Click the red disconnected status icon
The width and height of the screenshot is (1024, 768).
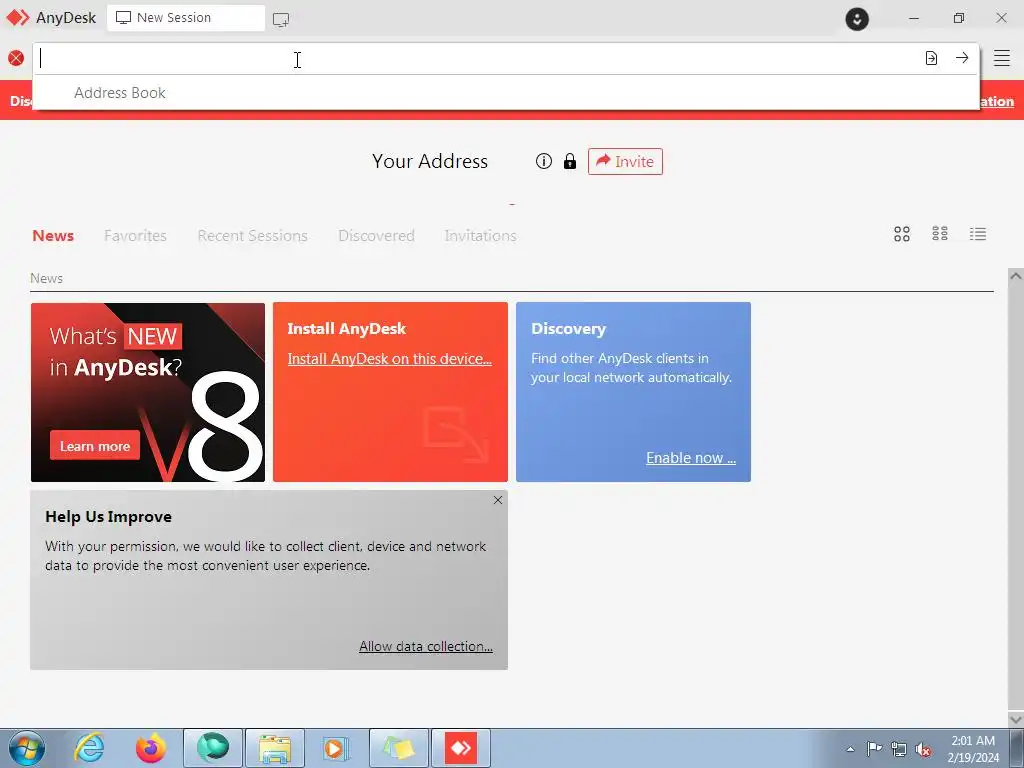tap(16, 58)
